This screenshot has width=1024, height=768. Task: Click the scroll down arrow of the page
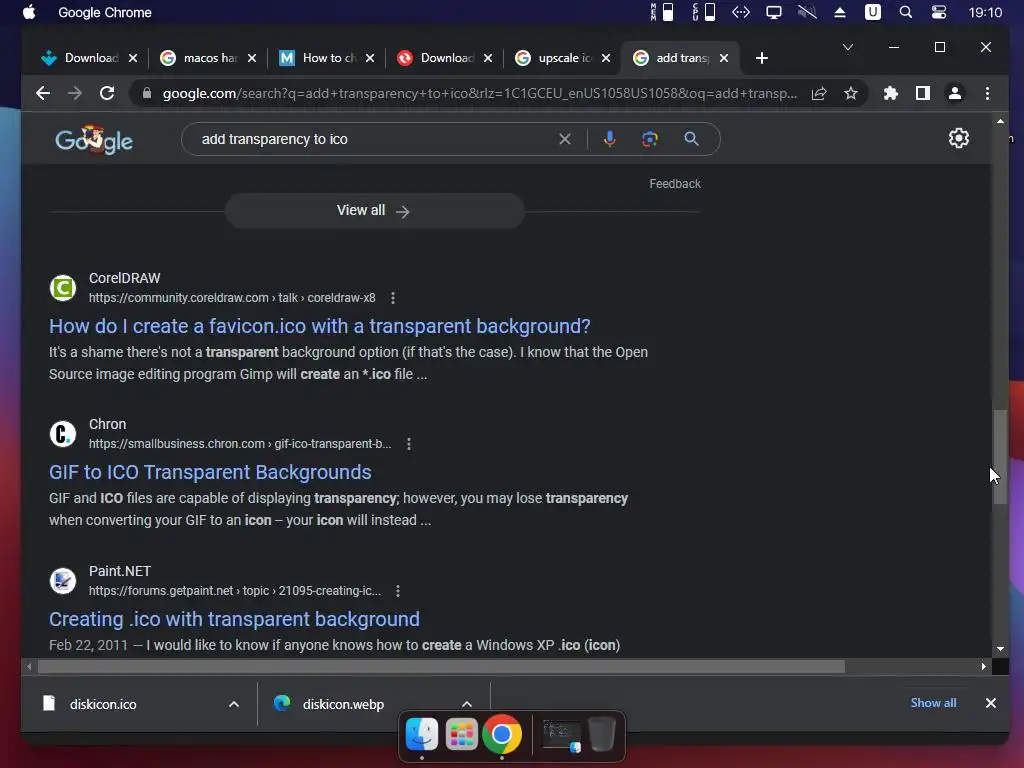pyautogui.click(x=1000, y=649)
